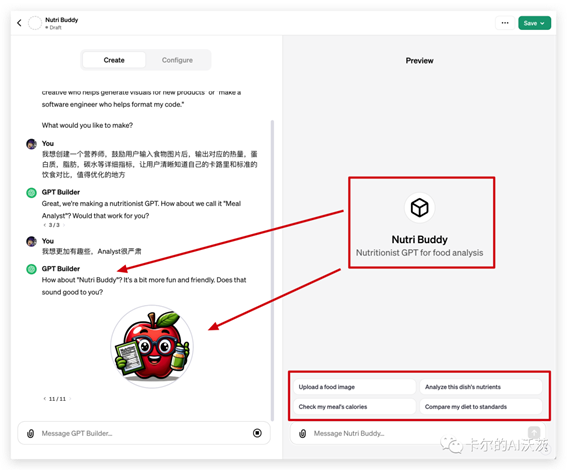The height and width of the screenshot is (470, 567).
Task: Click the cube icon above Nutri Buddy title
Action: pyautogui.click(x=419, y=208)
